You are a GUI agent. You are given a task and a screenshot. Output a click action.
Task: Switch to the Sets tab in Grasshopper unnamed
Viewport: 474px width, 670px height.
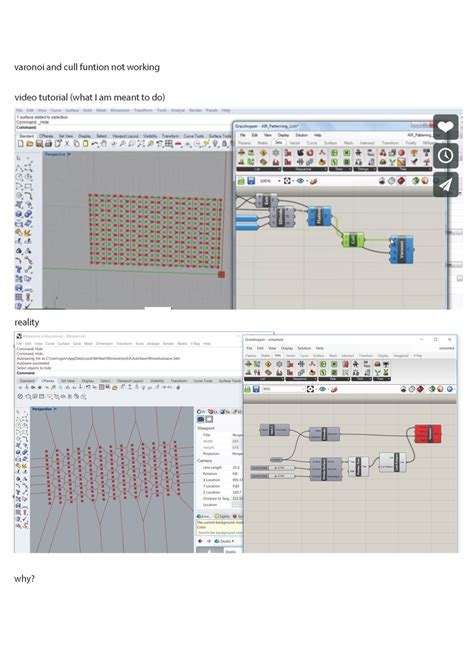tap(278, 356)
